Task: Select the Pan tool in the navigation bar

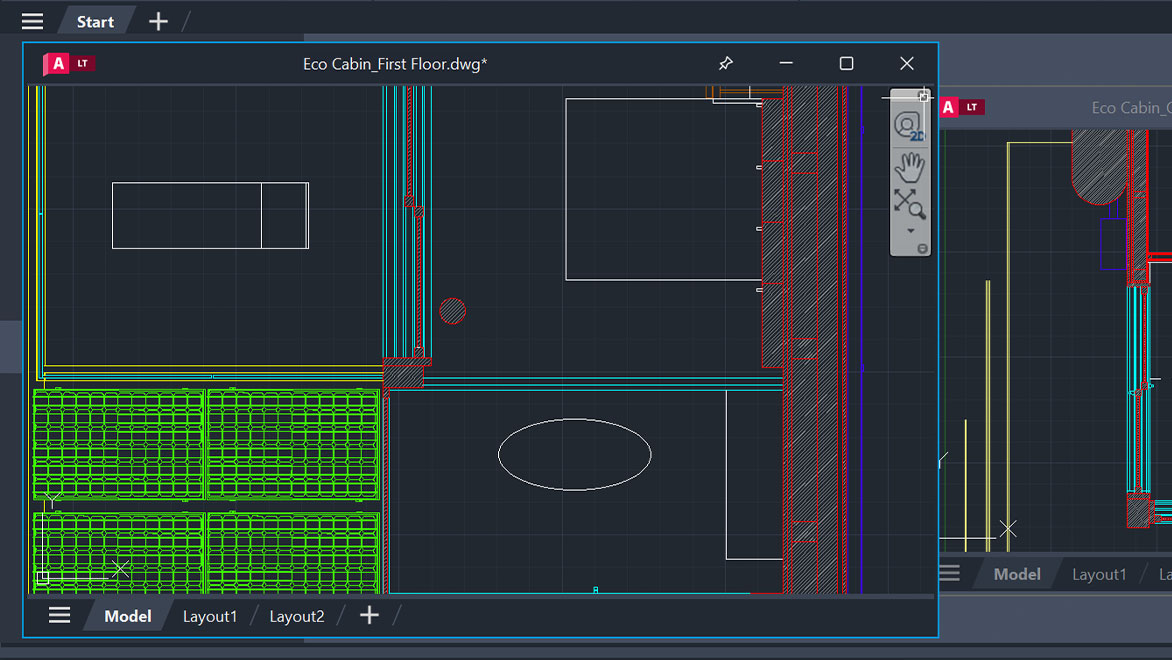Action: point(909,167)
